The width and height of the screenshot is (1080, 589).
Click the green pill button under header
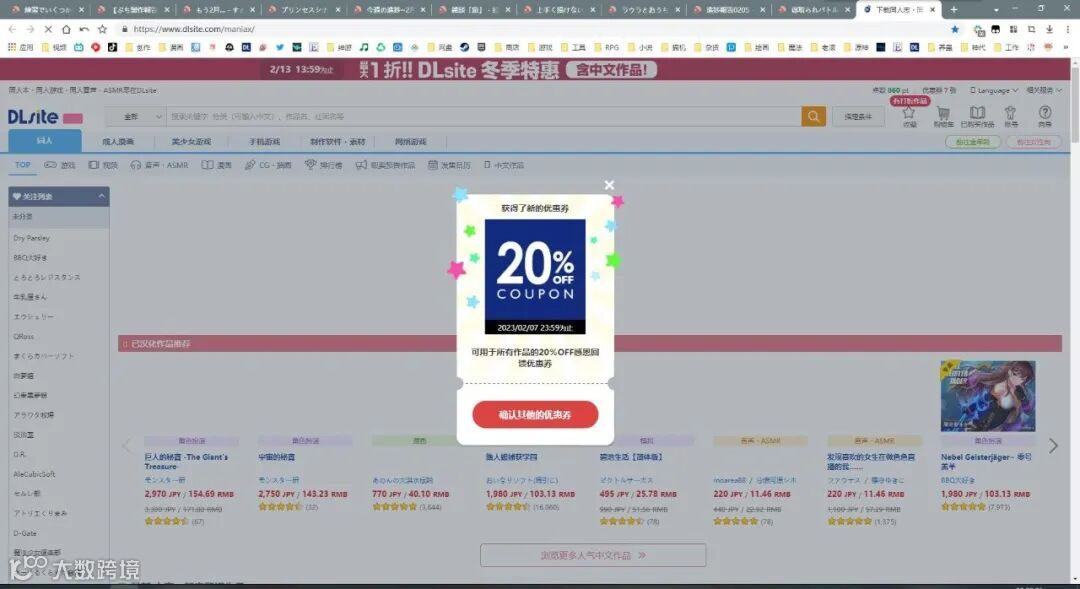click(x=973, y=142)
